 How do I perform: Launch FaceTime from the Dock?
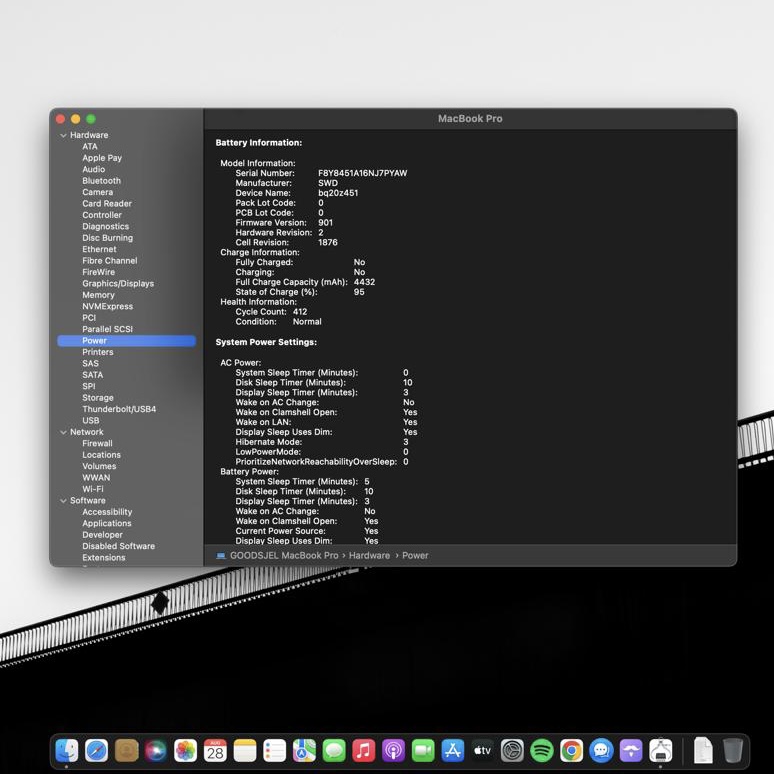(423, 751)
